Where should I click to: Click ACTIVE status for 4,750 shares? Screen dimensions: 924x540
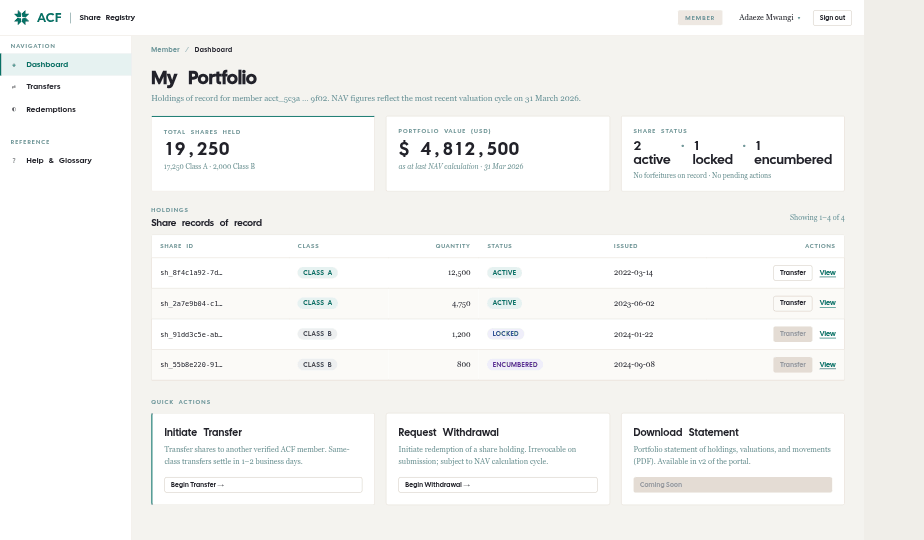point(504,303)
